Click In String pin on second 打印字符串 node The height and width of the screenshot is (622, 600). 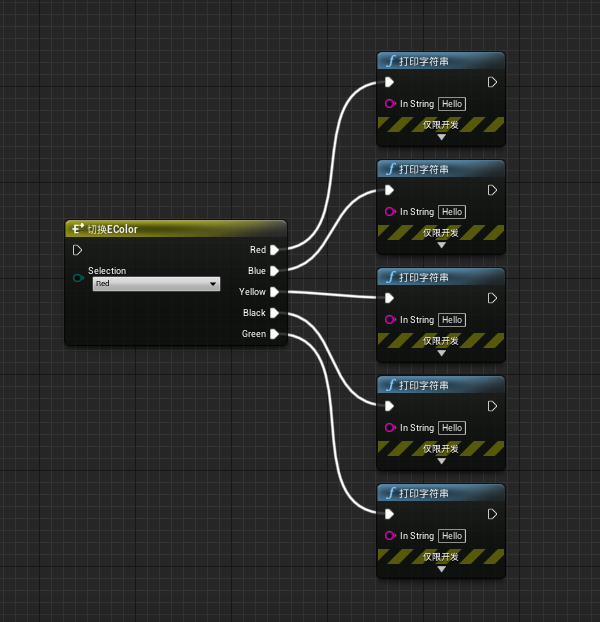click(391, 212)
